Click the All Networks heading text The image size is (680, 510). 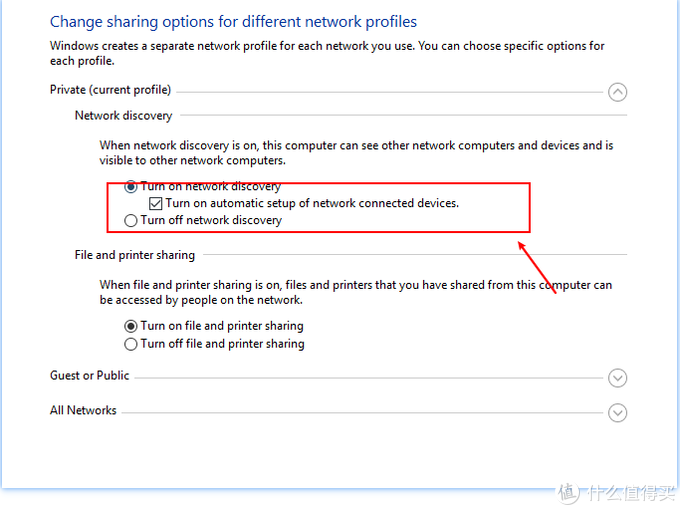click(x=83, y=410)
